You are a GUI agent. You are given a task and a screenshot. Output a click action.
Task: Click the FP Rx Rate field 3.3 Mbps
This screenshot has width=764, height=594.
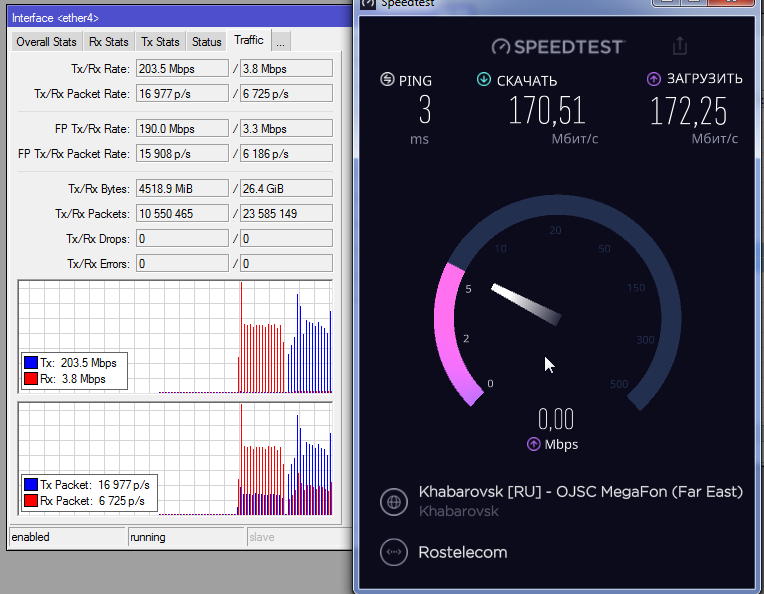pyautogui.click(x=286, y=129)
